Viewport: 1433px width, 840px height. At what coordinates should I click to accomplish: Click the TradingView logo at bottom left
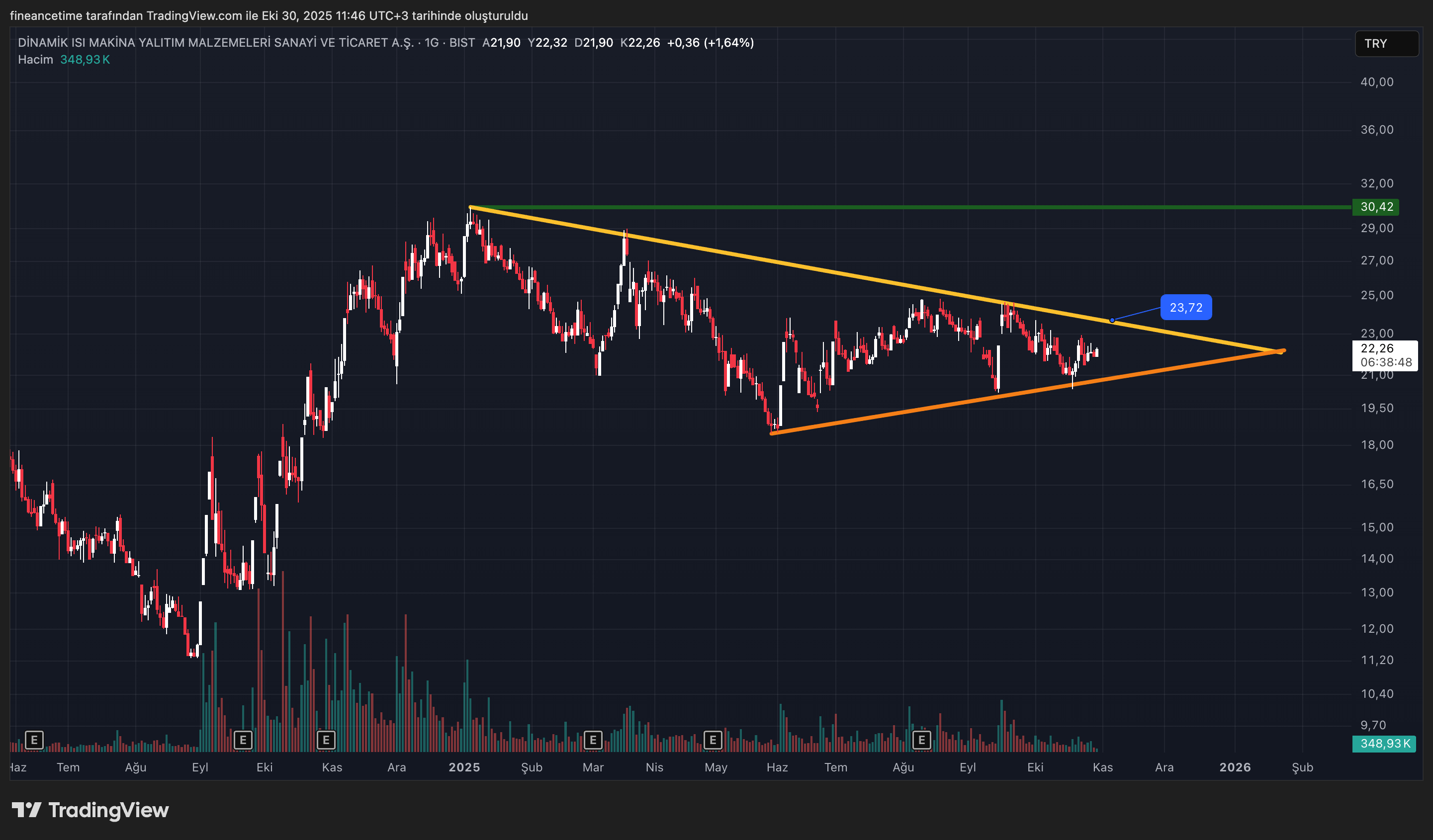tap(90, 810)
